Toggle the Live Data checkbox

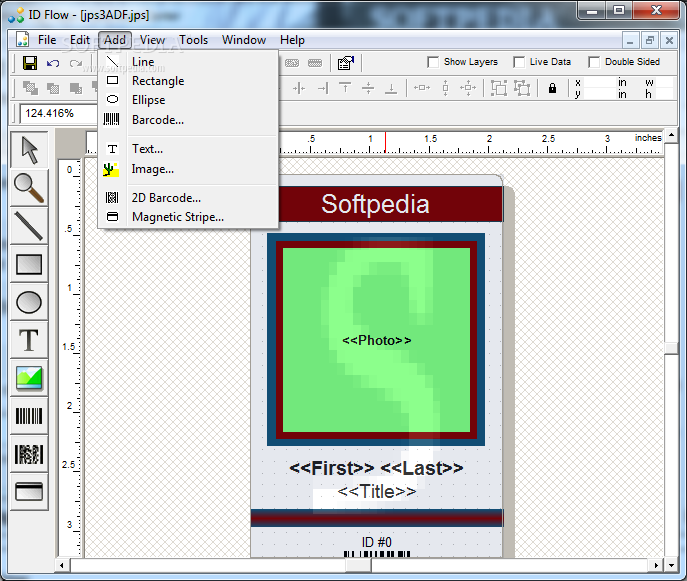(x=519, y=62)
